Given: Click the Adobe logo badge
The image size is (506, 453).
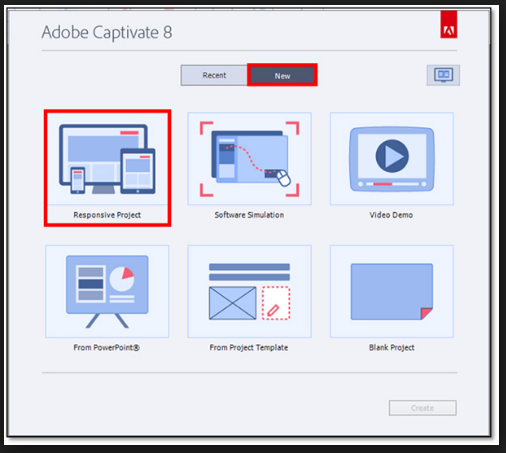Looking at the screenshot, I should coord(448,24).
